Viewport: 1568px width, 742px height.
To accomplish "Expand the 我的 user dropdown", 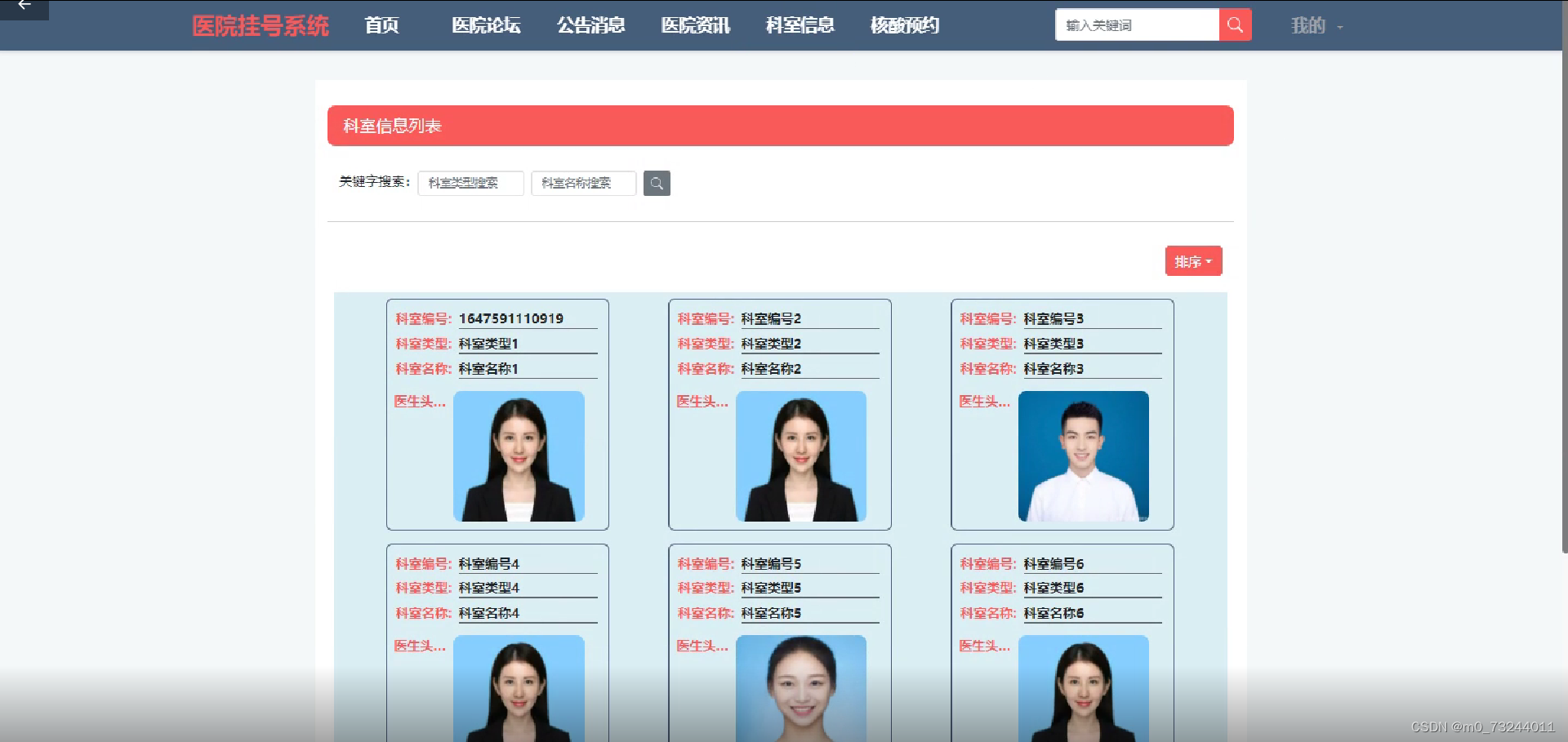I will 1316,25.
